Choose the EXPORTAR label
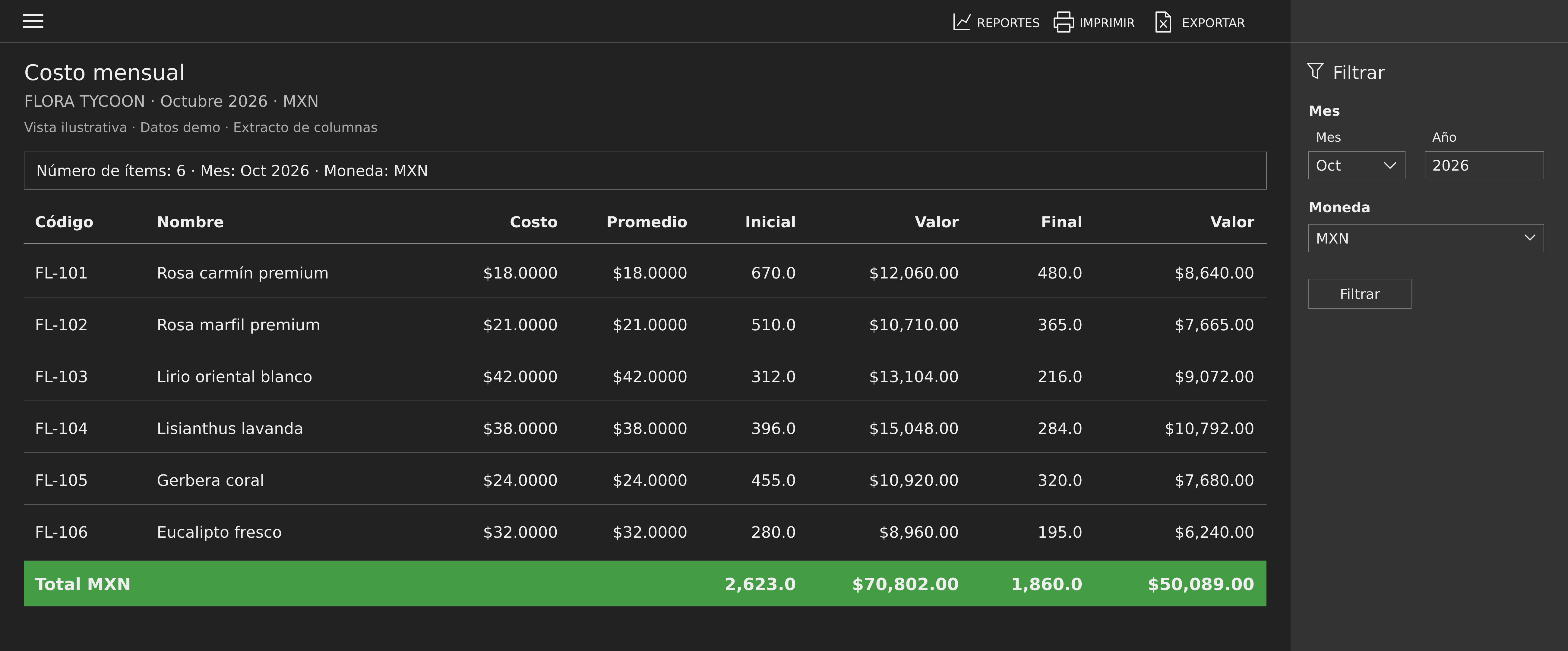Viewport: 1568px width, 651px height. [1213, 23]
